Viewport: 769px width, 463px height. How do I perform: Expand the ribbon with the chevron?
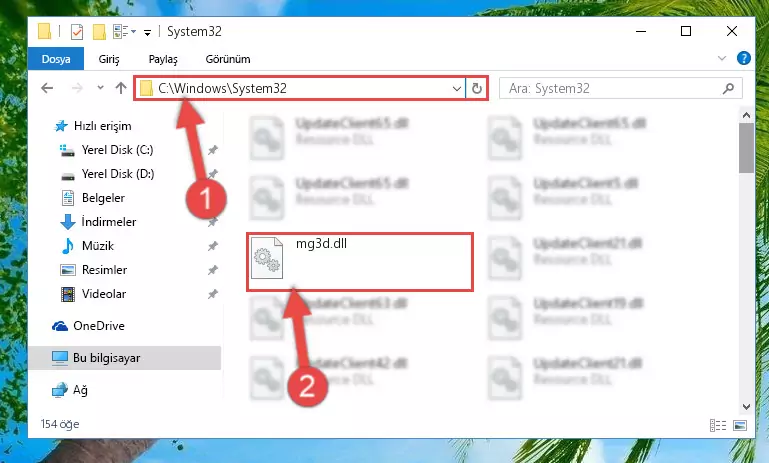[x=722, y=58]
